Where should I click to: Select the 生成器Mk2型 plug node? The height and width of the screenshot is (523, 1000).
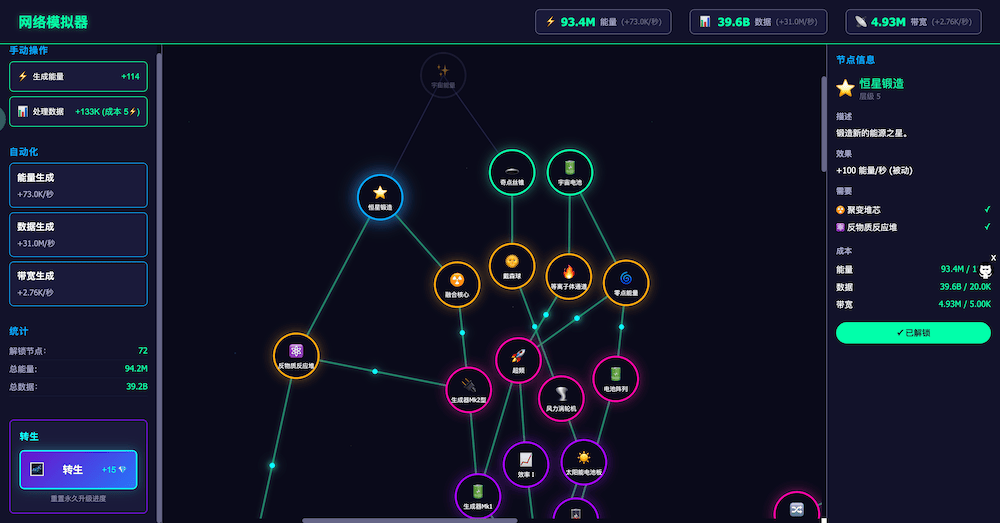pos(468,389)
